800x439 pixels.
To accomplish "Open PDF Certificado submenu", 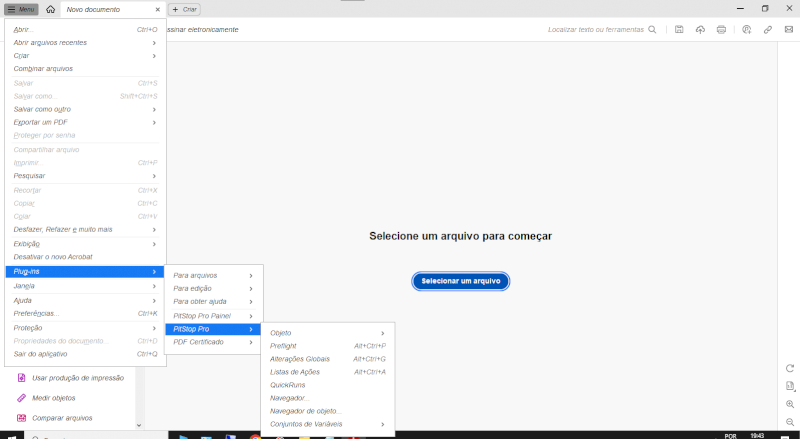I will (x=213, y=342).
